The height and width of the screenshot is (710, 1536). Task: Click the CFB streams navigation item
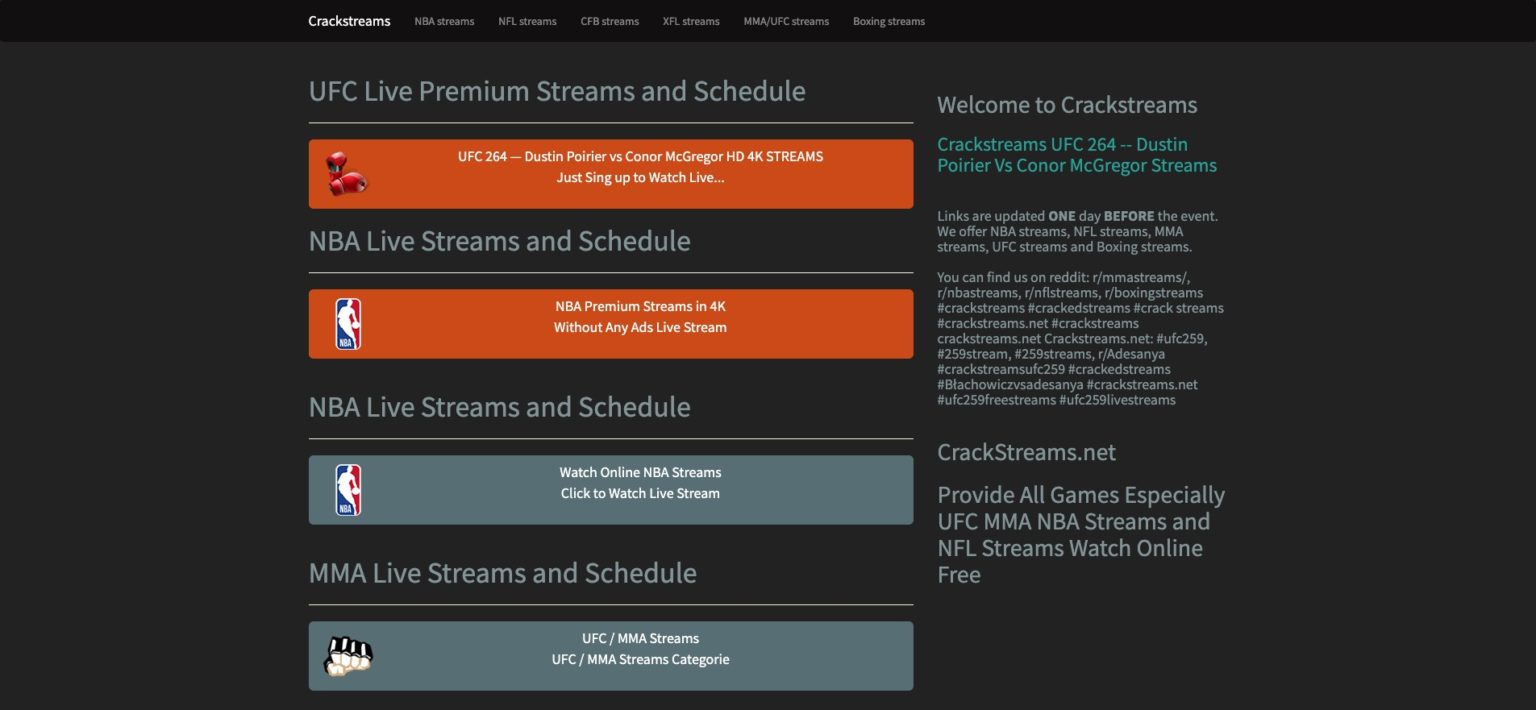click(609, 20)
